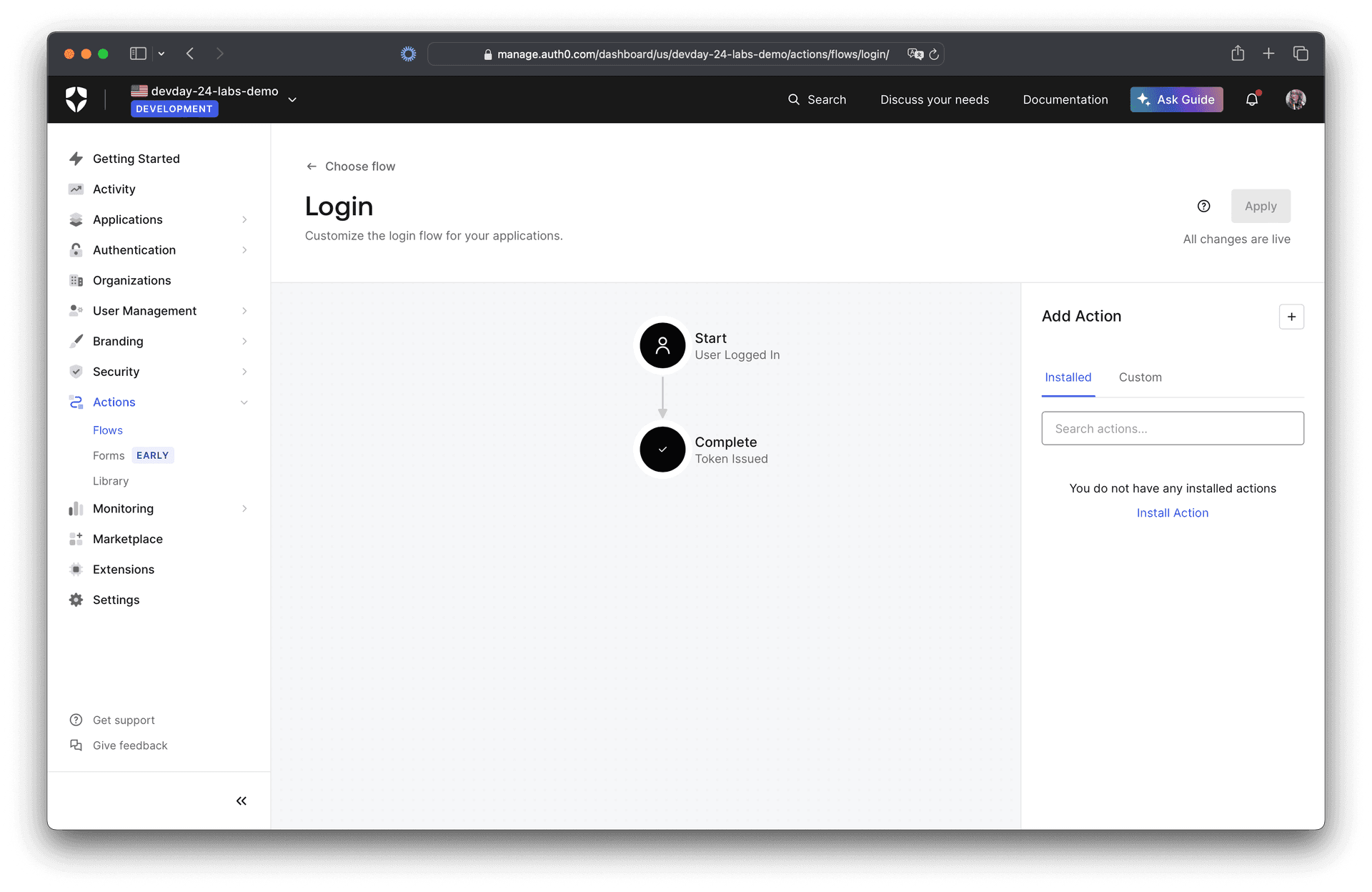Image resolution: width=1372 pixels, height=892 pixels.
Task: Open the Documentation menu item
Action: (1065, 99)
